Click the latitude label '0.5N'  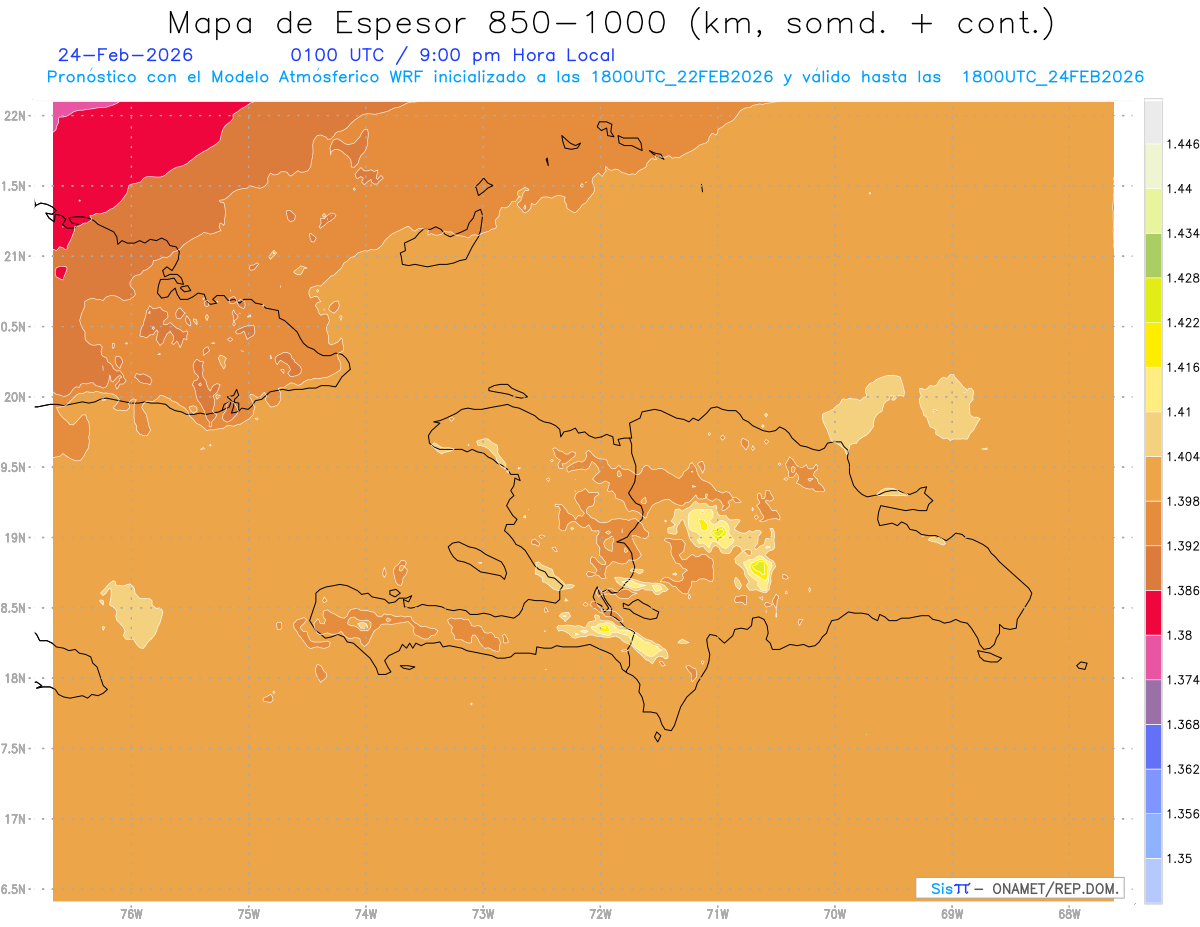(15, 327)
